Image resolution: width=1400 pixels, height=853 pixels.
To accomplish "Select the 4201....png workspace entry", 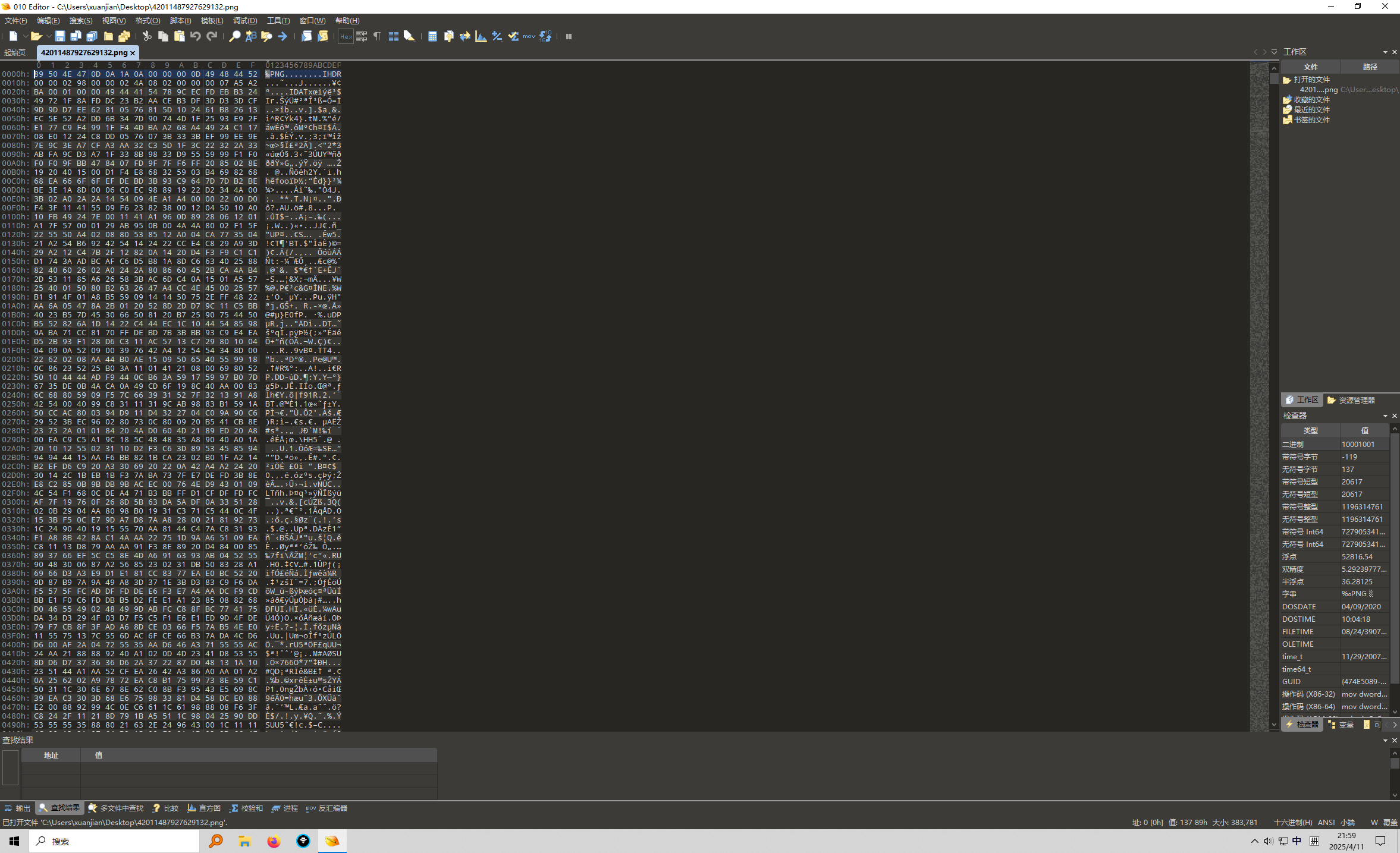I will click(x=1318, y=90).
